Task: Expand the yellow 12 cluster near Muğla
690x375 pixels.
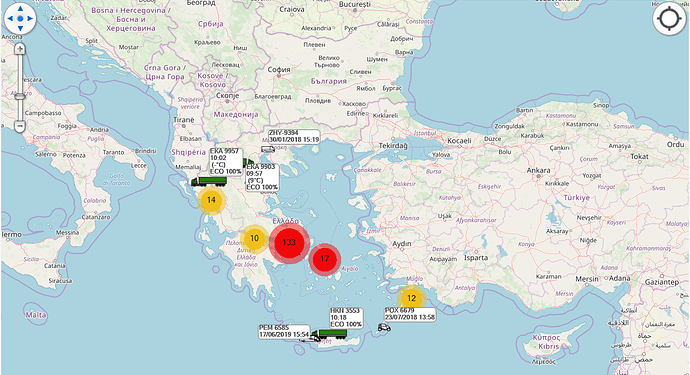Action: (411, 298)
